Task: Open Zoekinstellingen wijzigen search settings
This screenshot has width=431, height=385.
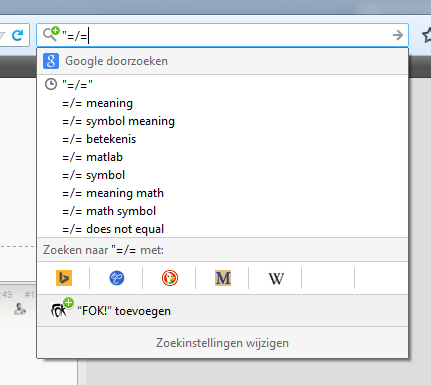Action: click(222, 343)
